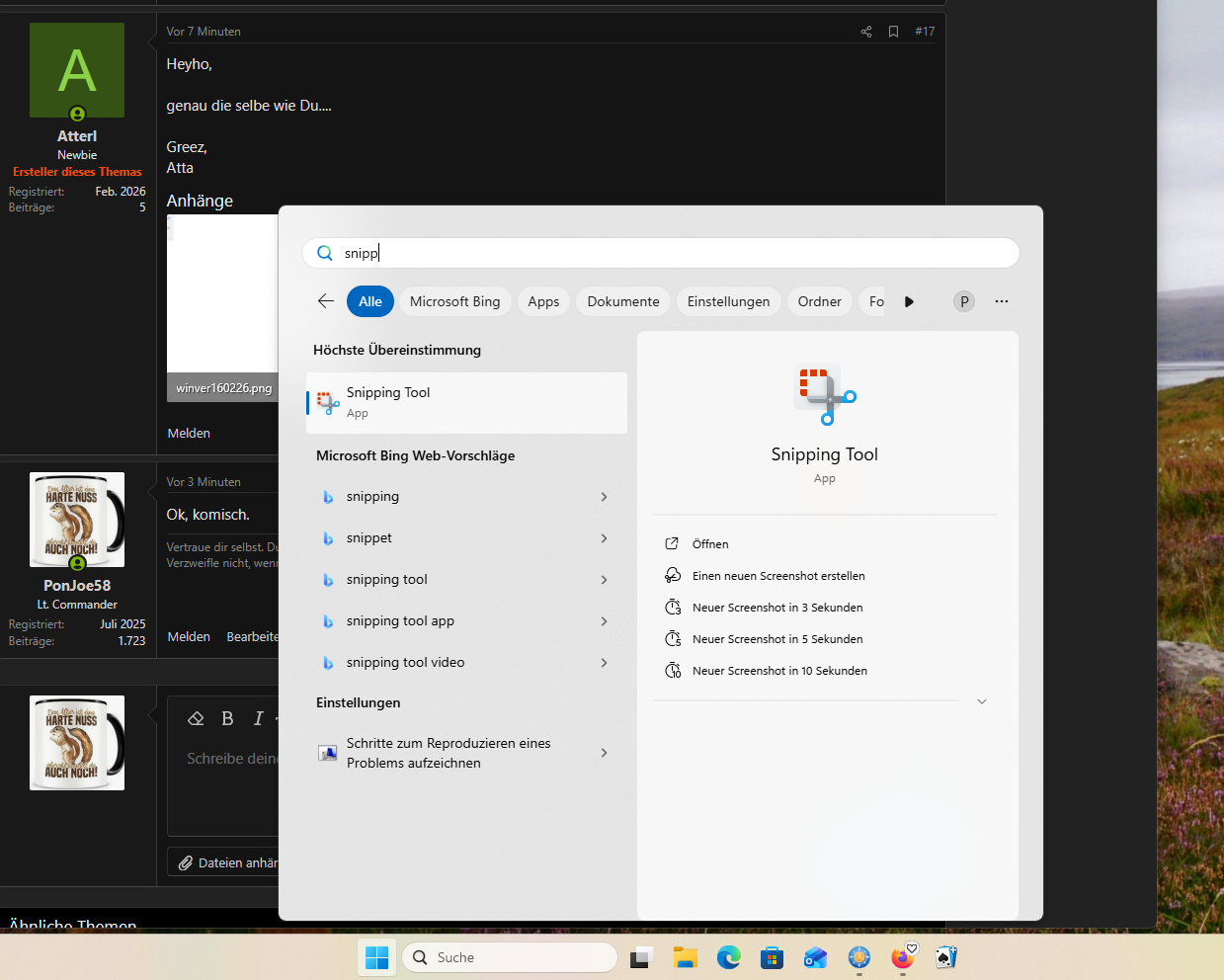This screenshot has height=980, width=1224.
Task: Switch to Firefox on the taskbar
Action: 903,957
